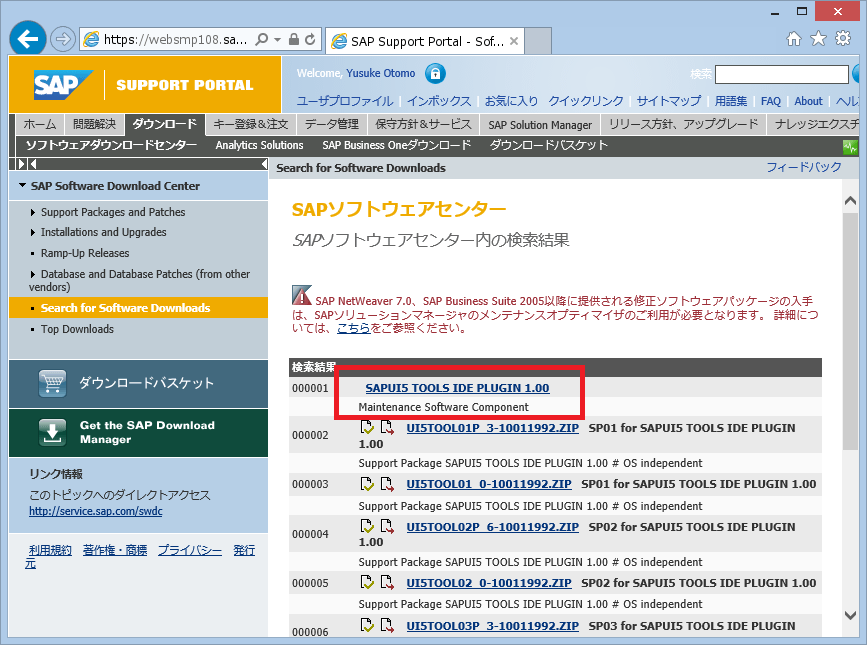
Task: Open the 問題解決 tab
Action: coord(95,124)
